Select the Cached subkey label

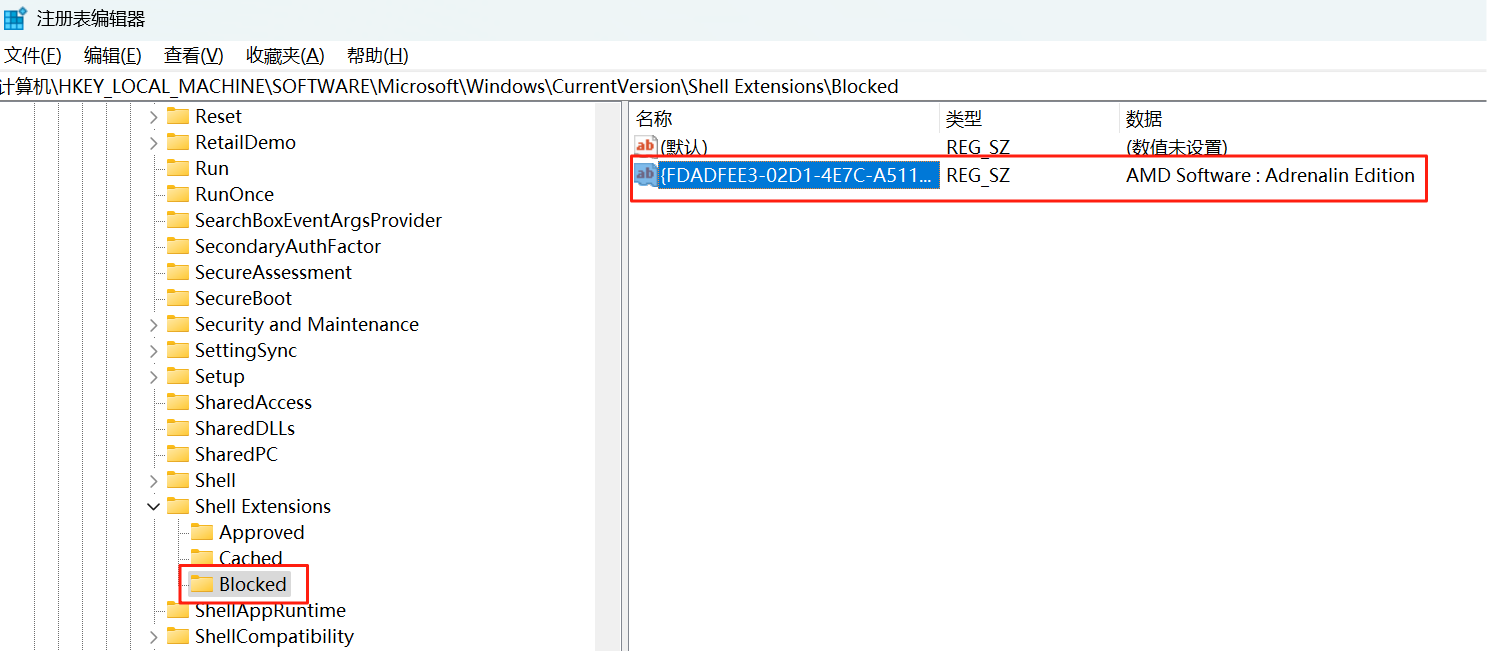tap(251, 558)
